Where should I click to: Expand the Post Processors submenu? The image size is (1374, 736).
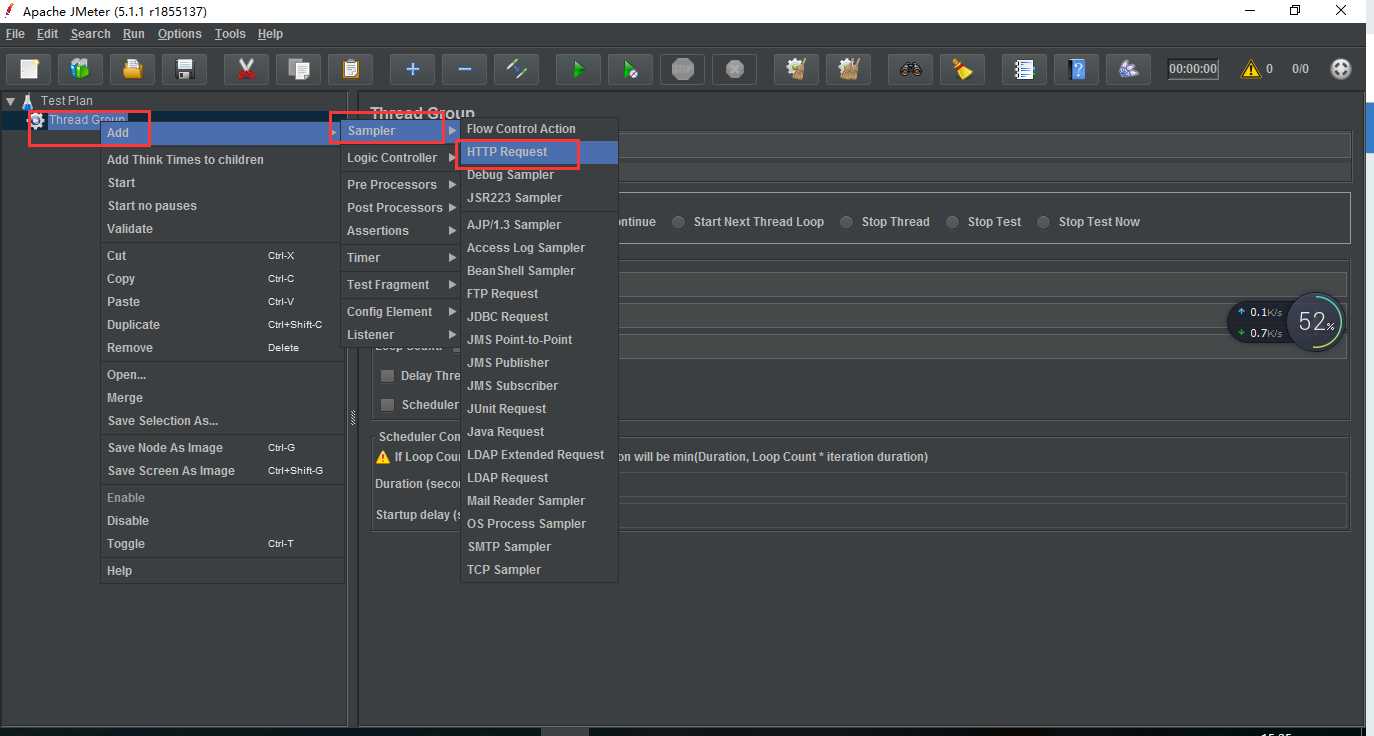(x=399, y=208)
